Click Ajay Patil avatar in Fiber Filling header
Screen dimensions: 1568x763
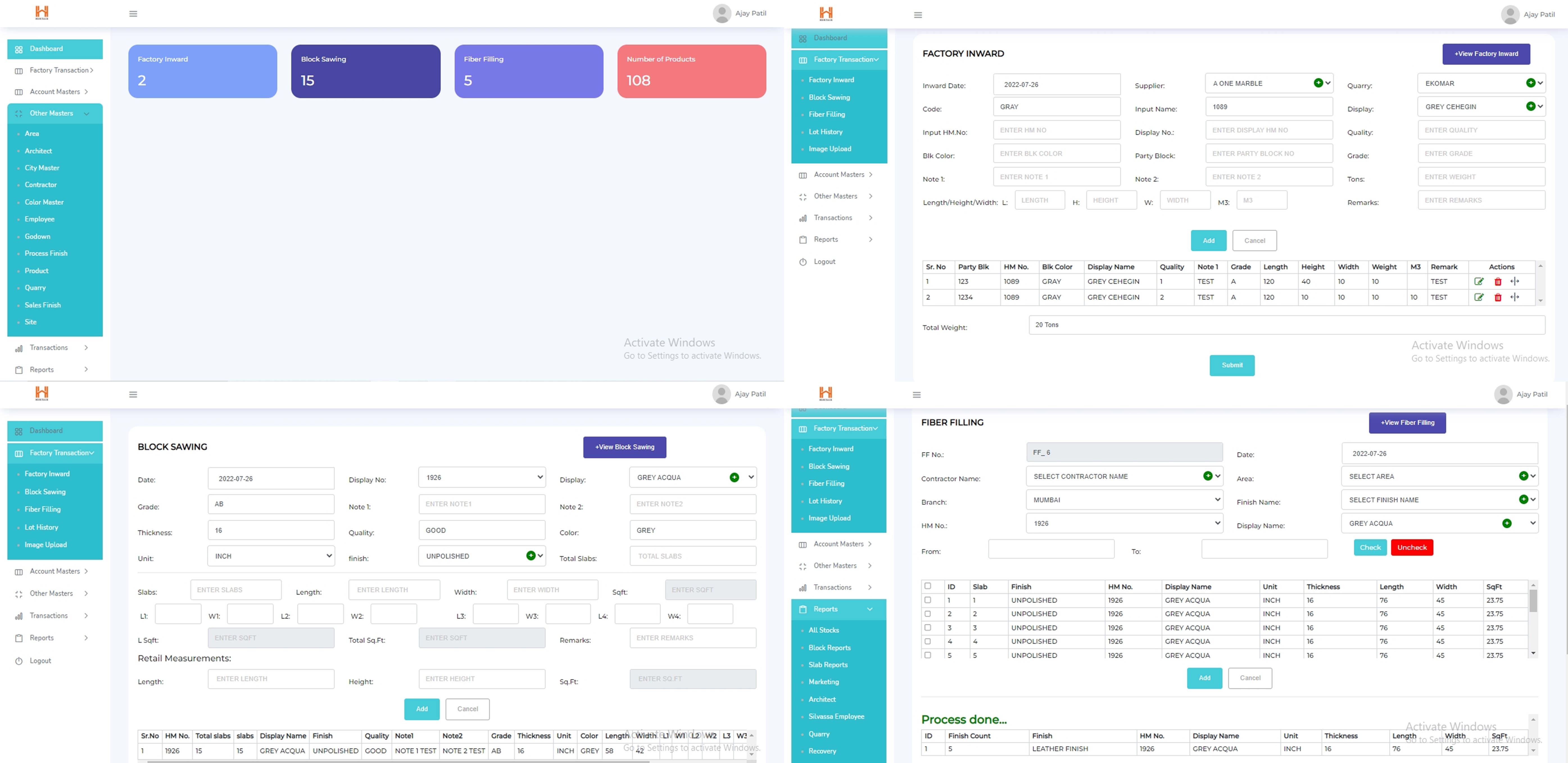[1503, 394]
